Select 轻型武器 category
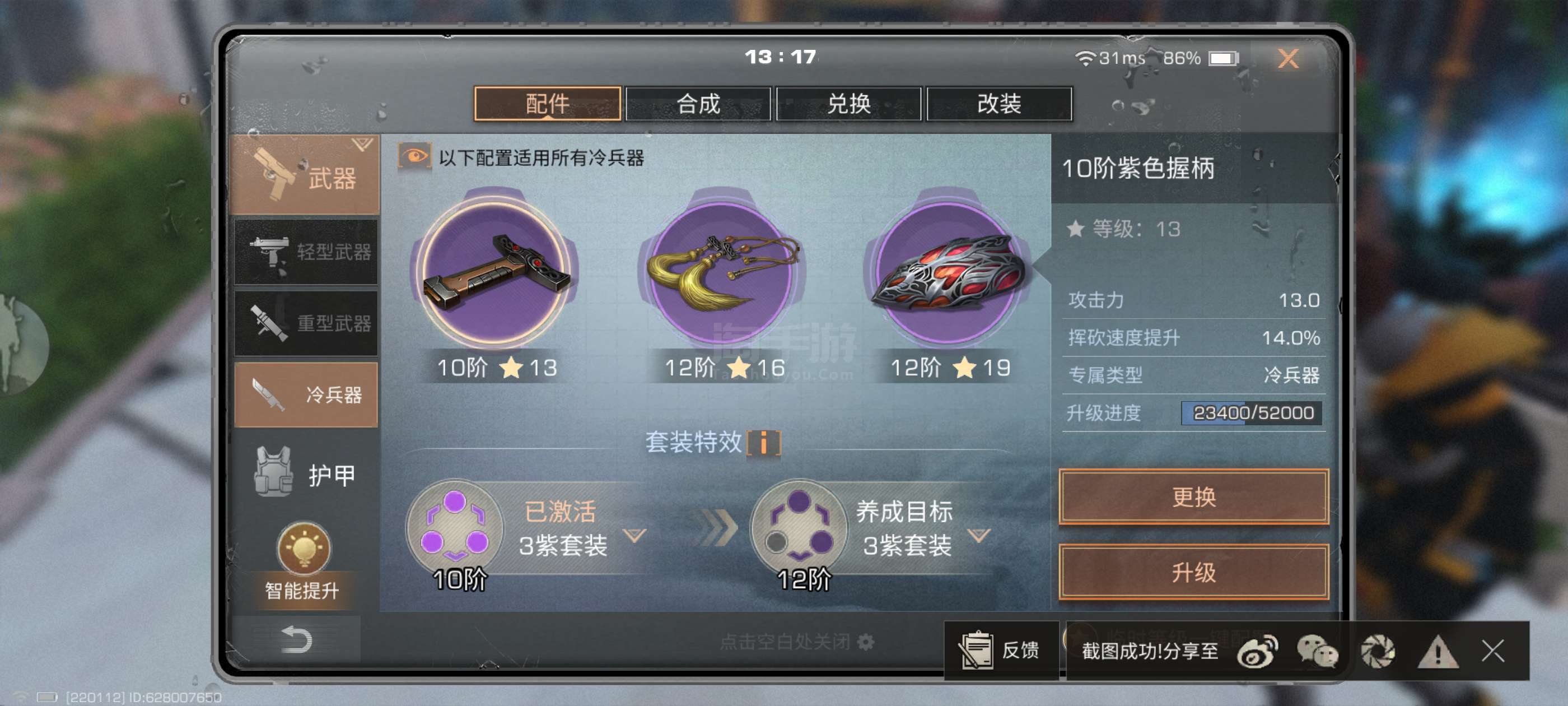Screen dimensions: 1568x706 pos(306,252)
